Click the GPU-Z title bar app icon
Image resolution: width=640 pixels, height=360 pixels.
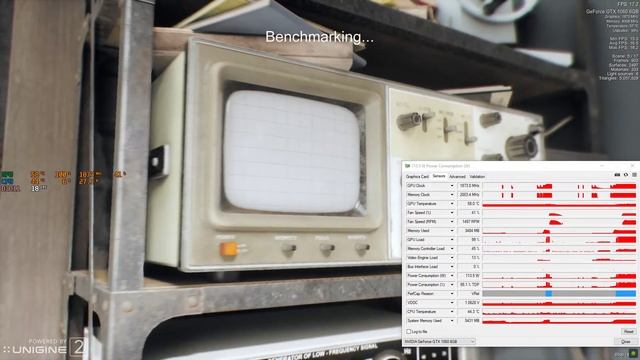pos(407,166)
